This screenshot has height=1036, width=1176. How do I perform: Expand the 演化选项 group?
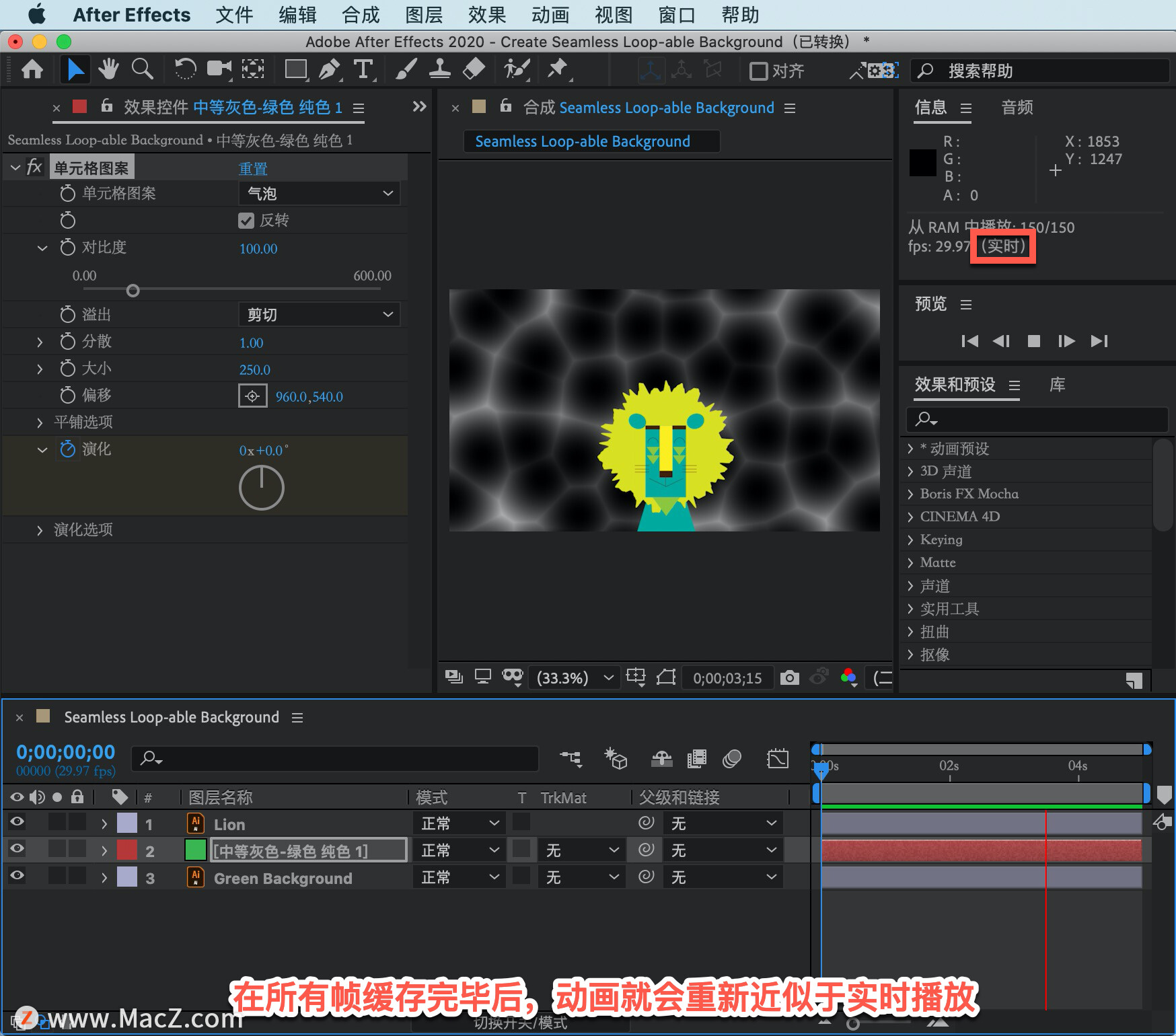click(x=40, y=530)
